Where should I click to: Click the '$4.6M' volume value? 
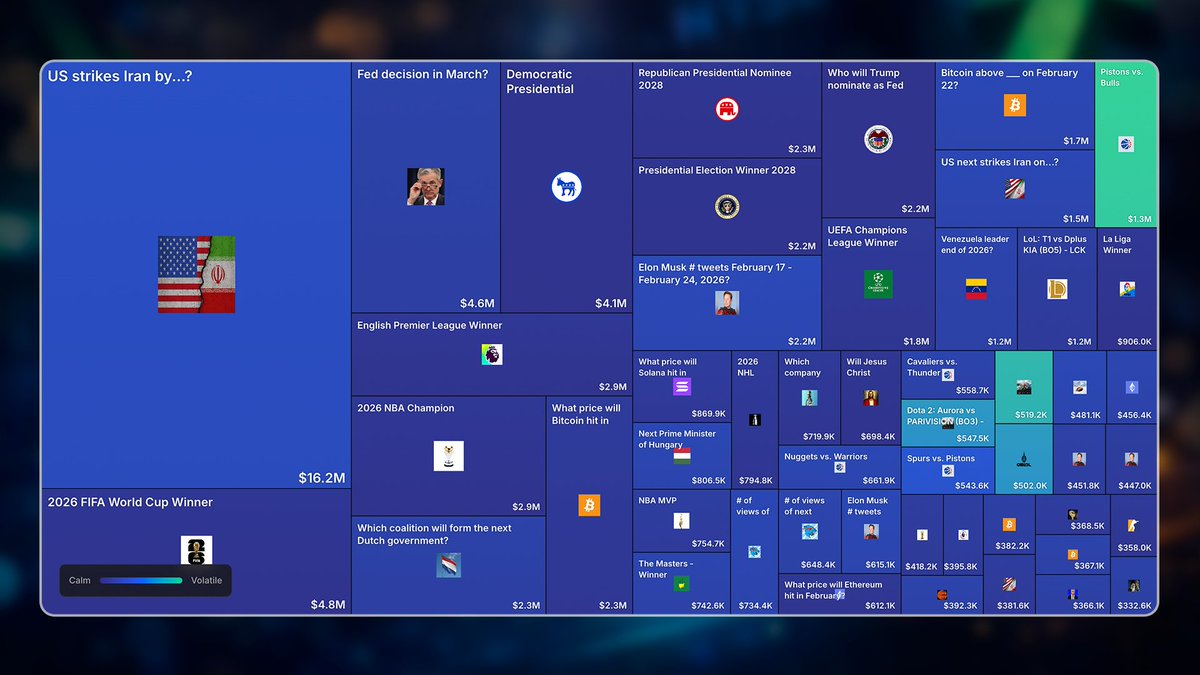click(x=477, y=303)
